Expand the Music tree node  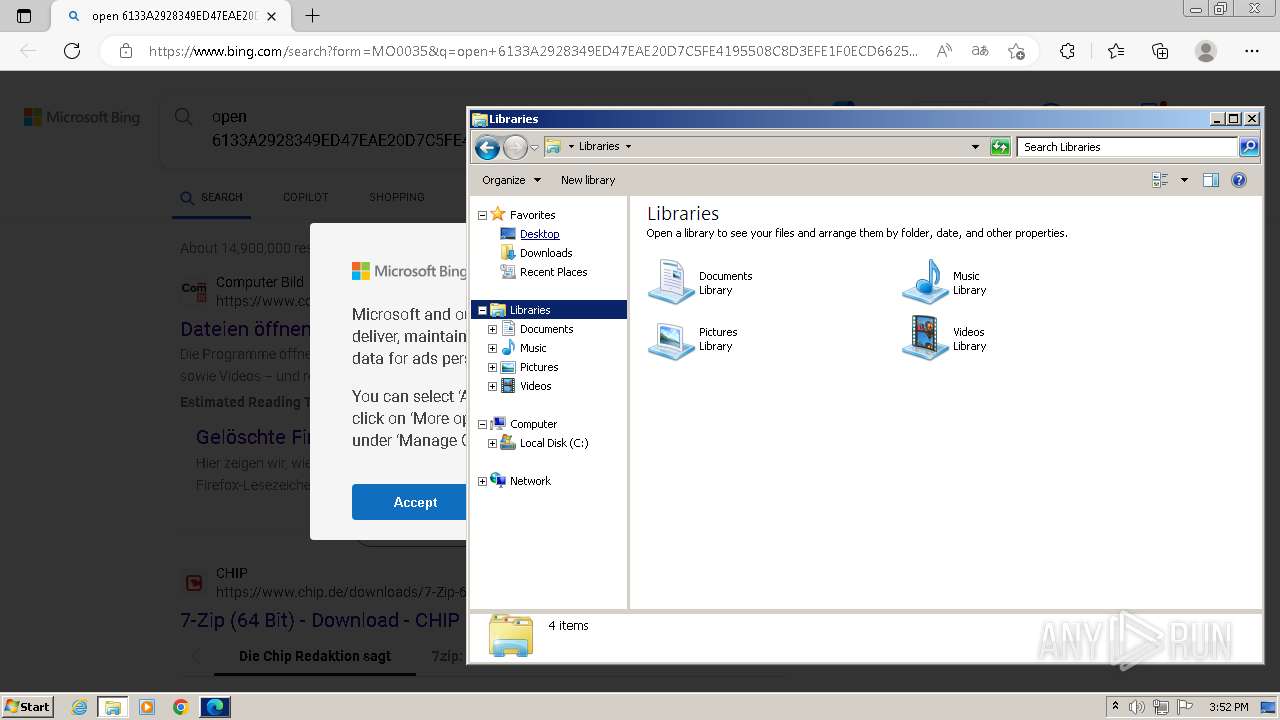(492, 348)
